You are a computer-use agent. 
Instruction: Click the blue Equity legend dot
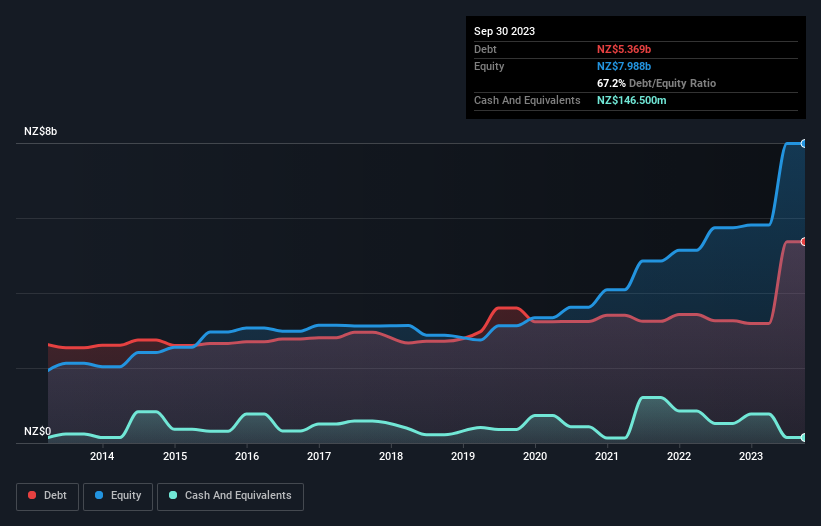pyautogui.click(x=99, y=495)
